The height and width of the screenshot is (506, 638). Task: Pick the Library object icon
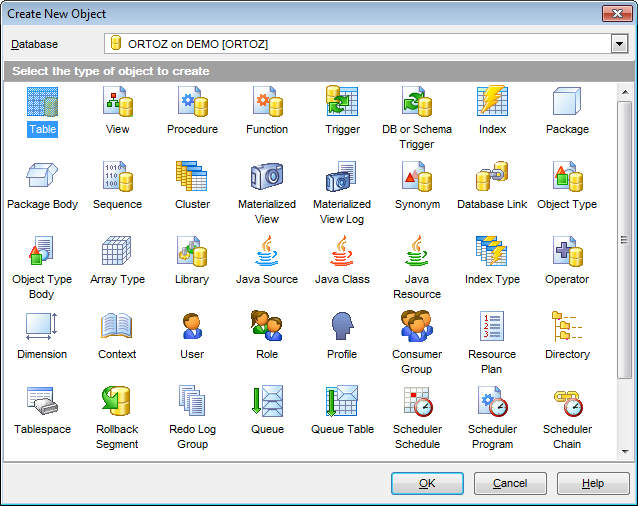pos(192,251)
